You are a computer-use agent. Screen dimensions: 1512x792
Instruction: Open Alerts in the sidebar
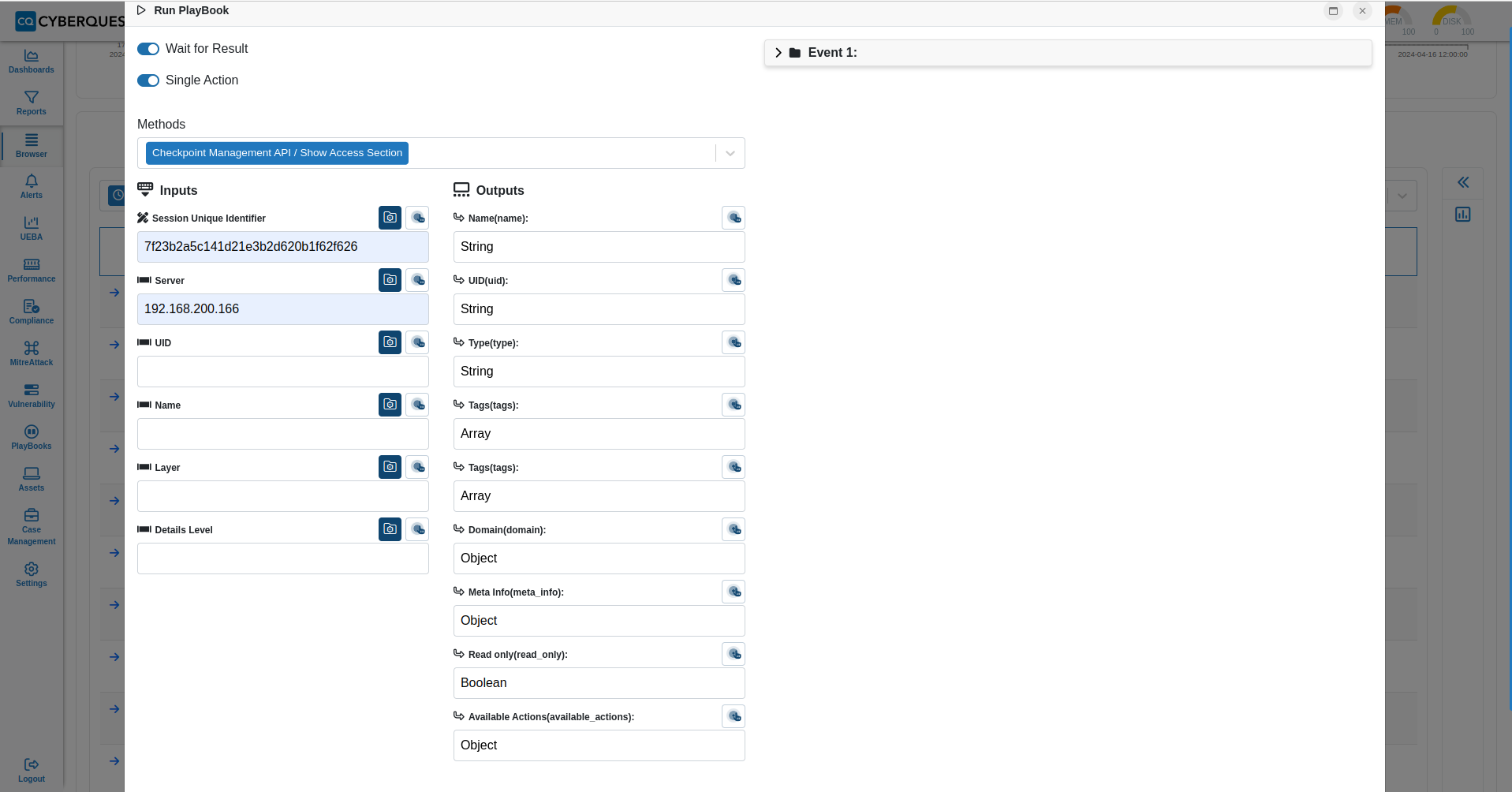coord(32,187)
